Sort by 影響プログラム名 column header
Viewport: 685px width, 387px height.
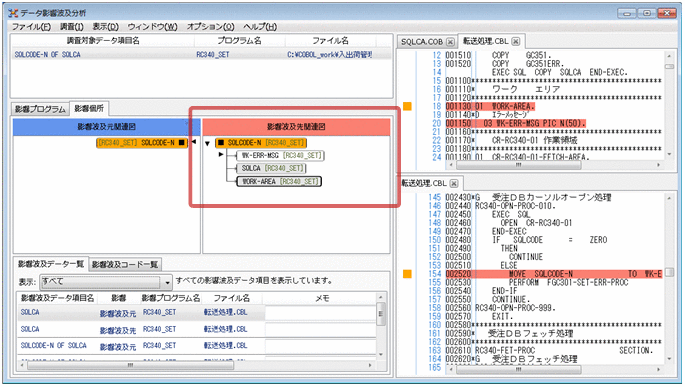click(x=171, y=298)
